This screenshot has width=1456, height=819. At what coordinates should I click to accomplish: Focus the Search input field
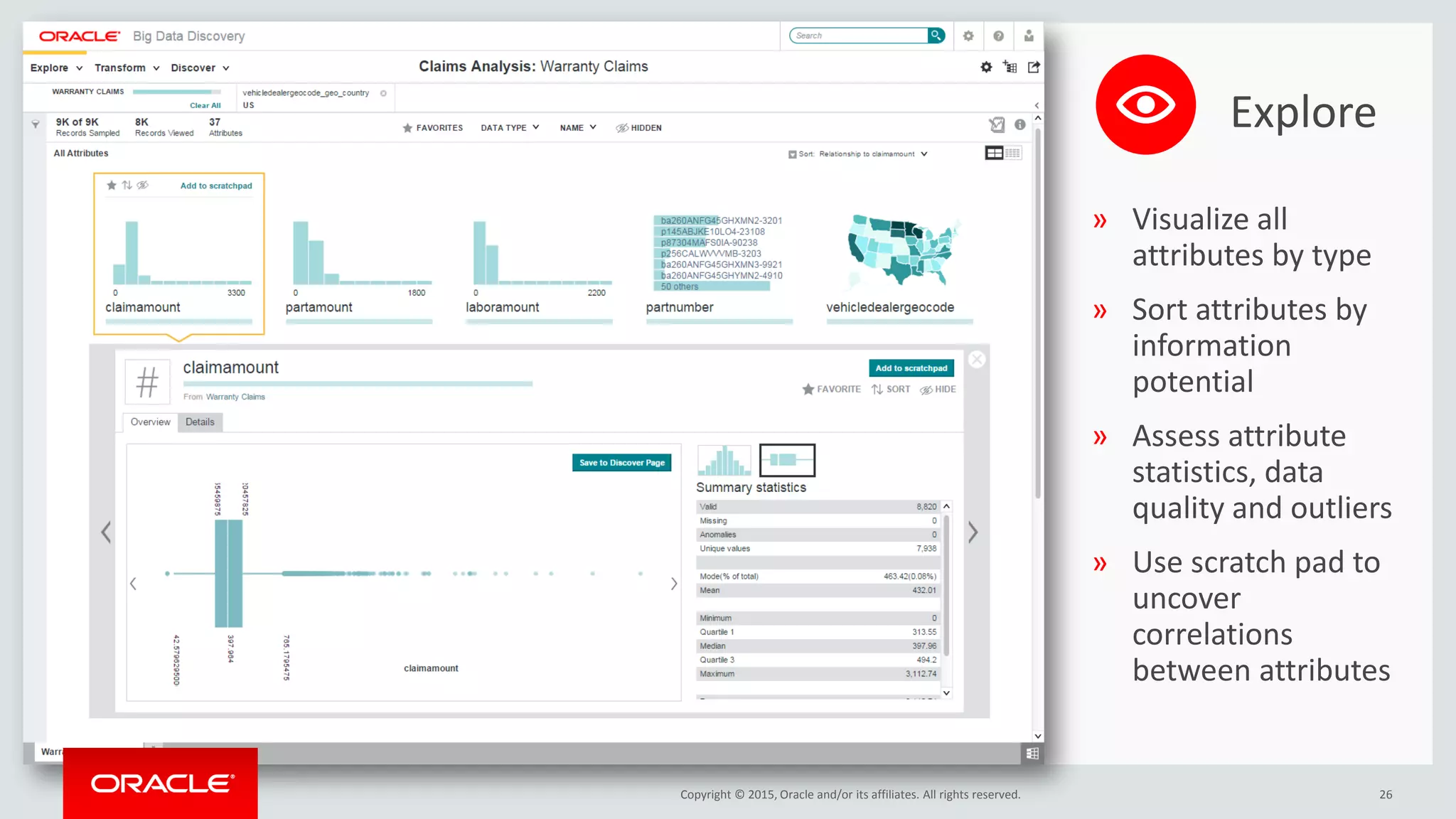pos(859,36)
